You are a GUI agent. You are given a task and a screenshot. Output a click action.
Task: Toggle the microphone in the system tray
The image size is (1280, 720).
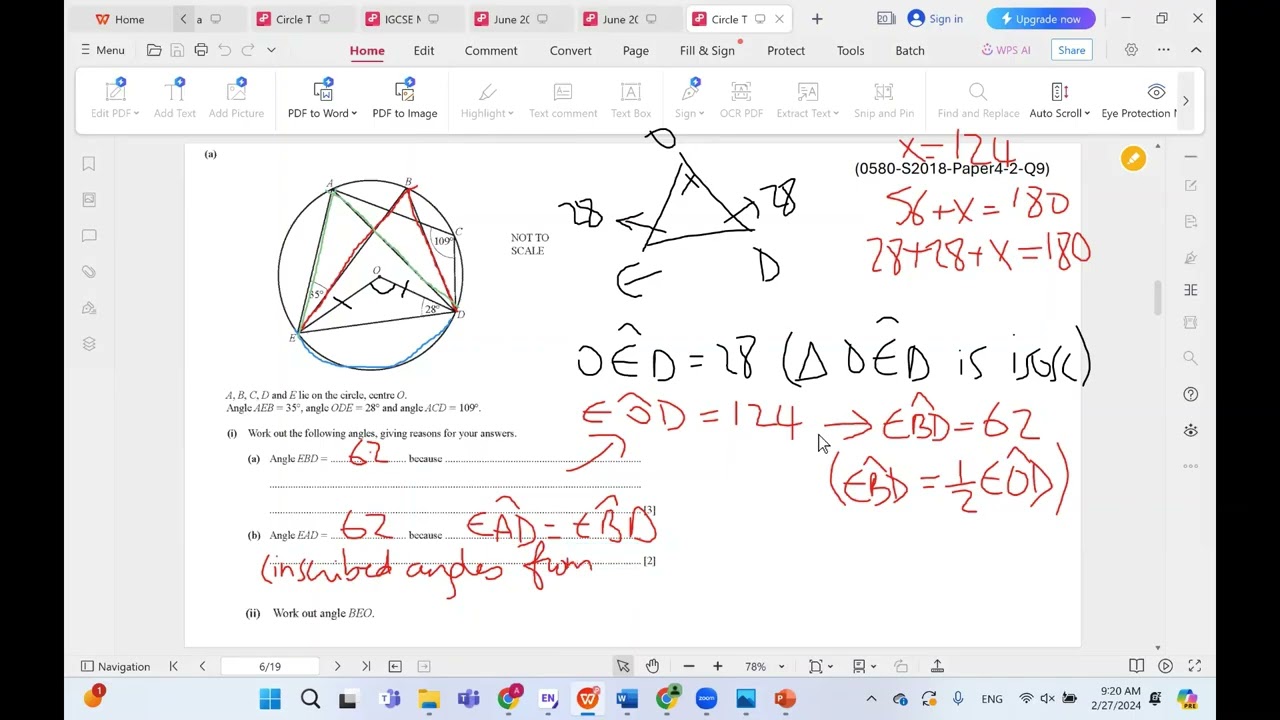(x=958, y=699)
